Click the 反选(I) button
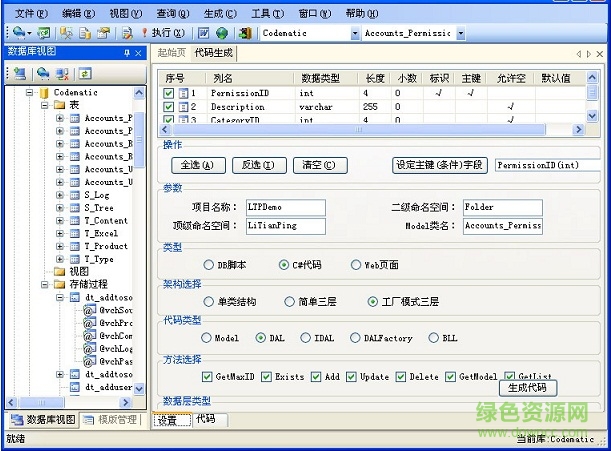 [x=259, y=165]
